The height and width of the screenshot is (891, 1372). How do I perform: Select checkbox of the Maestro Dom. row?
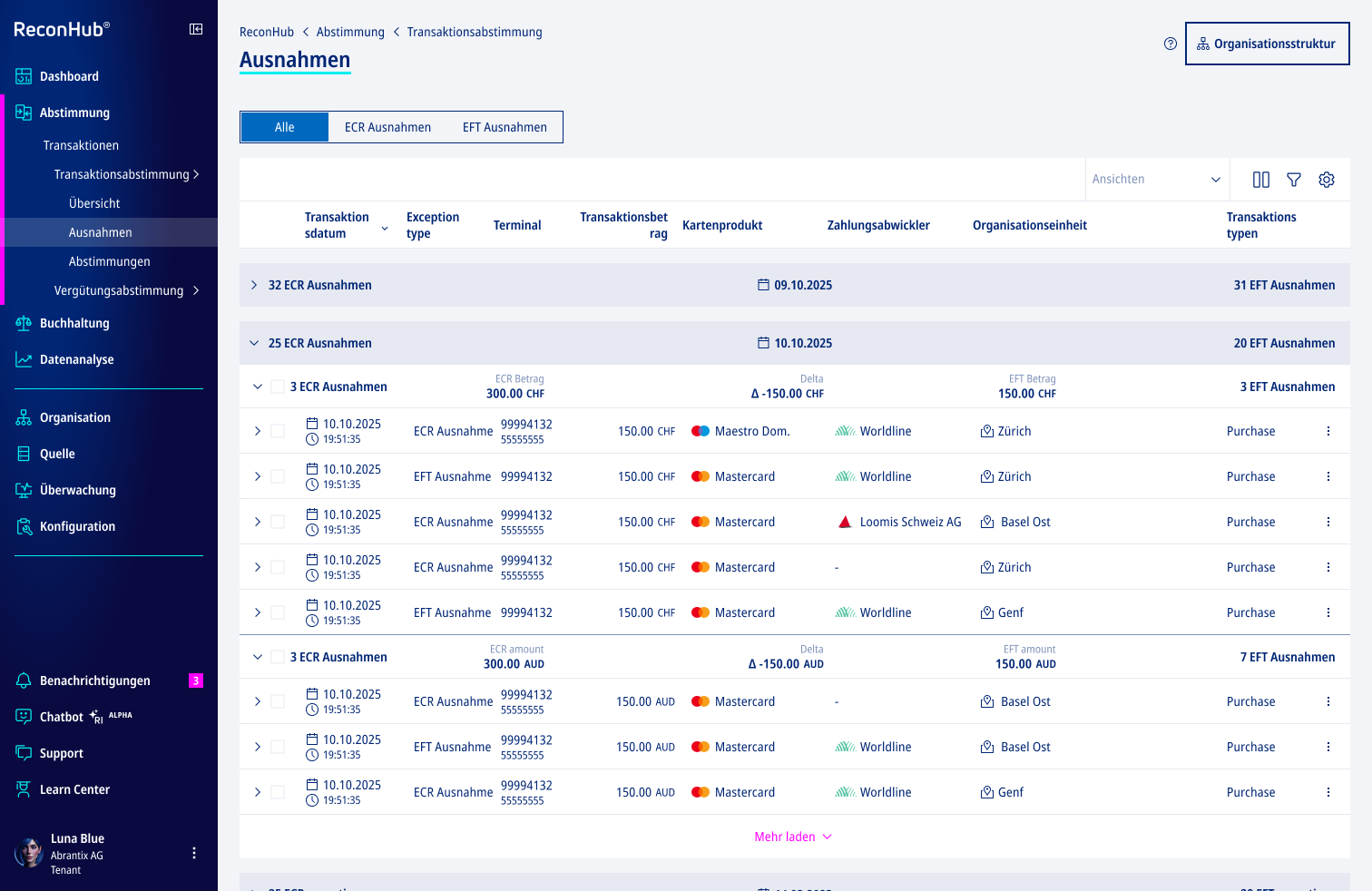(278, 431)
